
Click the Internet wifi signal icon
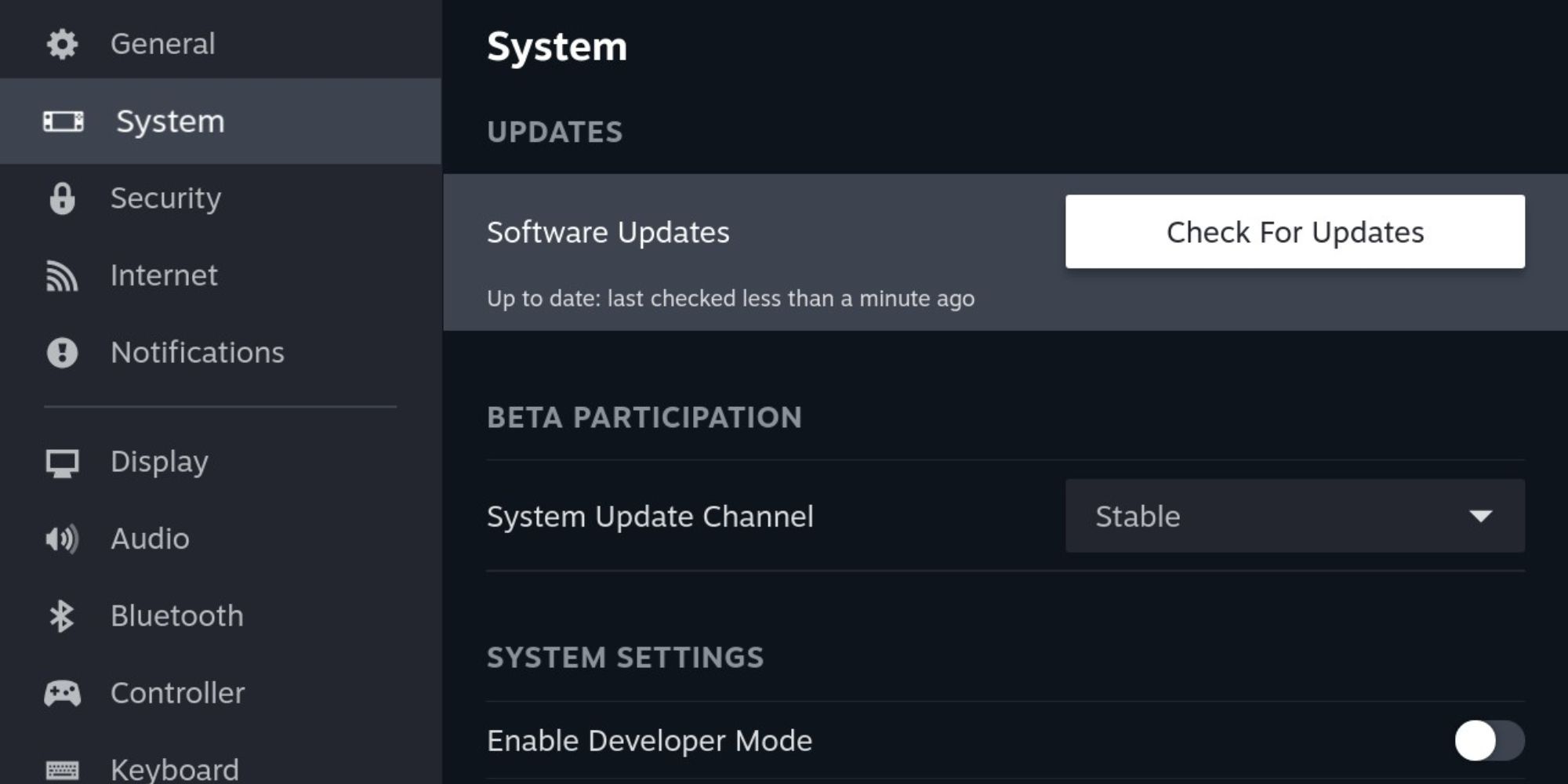pyautogui.click(x=62, y=276)
